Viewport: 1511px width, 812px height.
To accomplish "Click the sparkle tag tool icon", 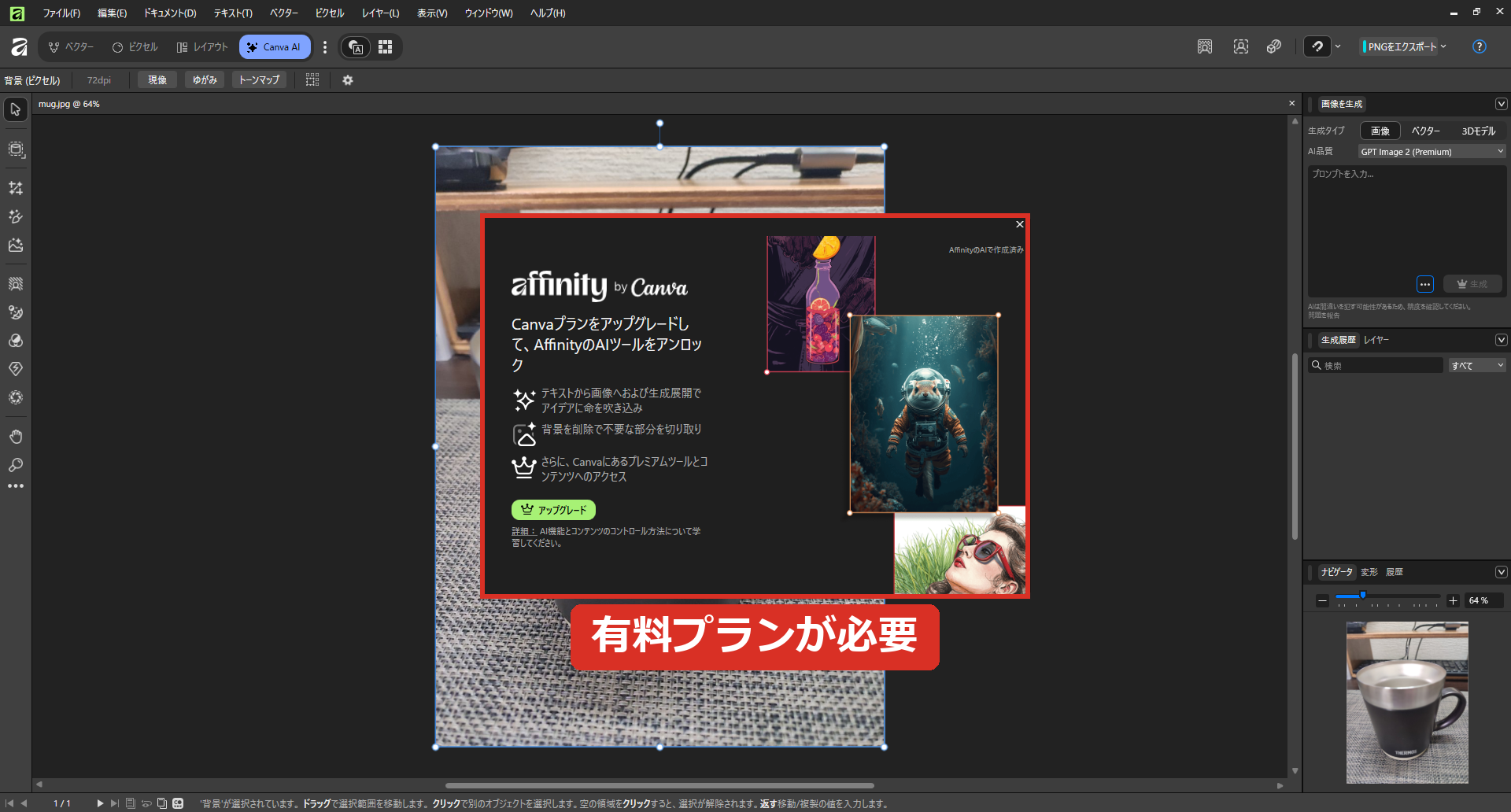I will point(16,369).
